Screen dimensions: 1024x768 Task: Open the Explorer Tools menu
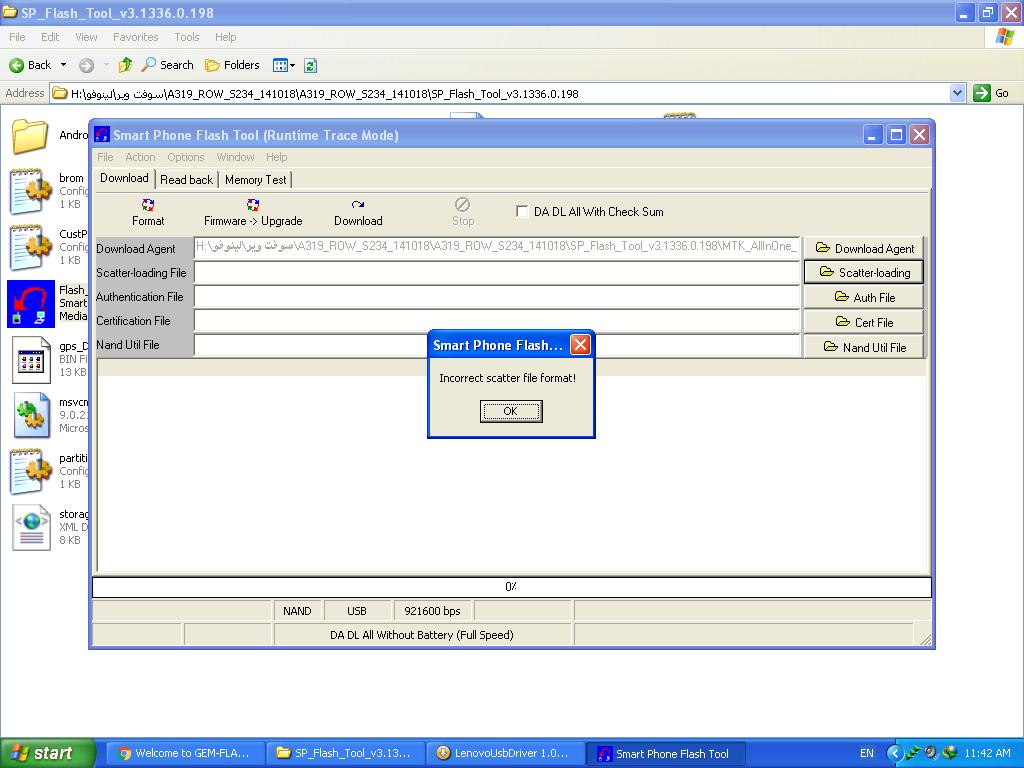(186, 37)
